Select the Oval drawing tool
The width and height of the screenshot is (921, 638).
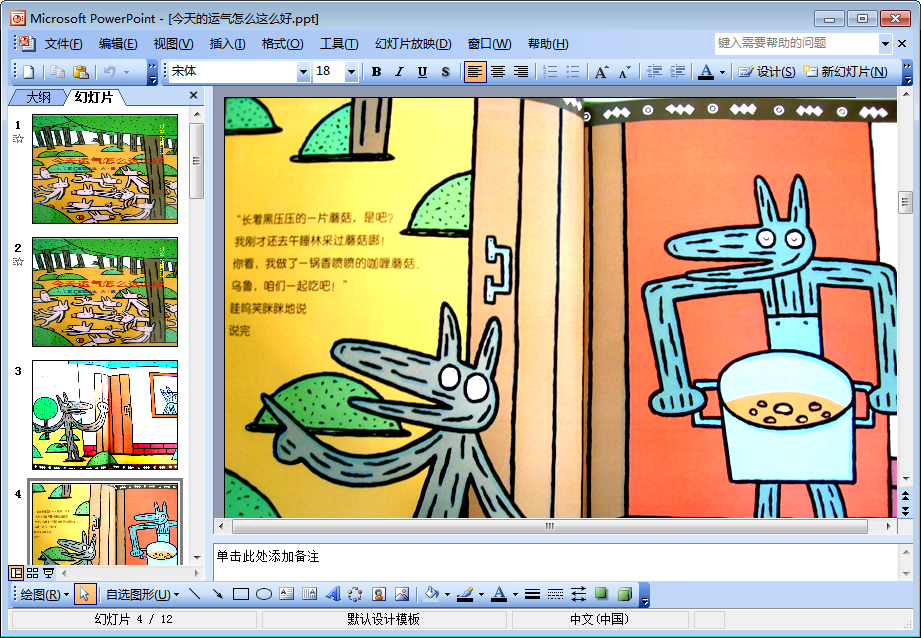[264, 595]
